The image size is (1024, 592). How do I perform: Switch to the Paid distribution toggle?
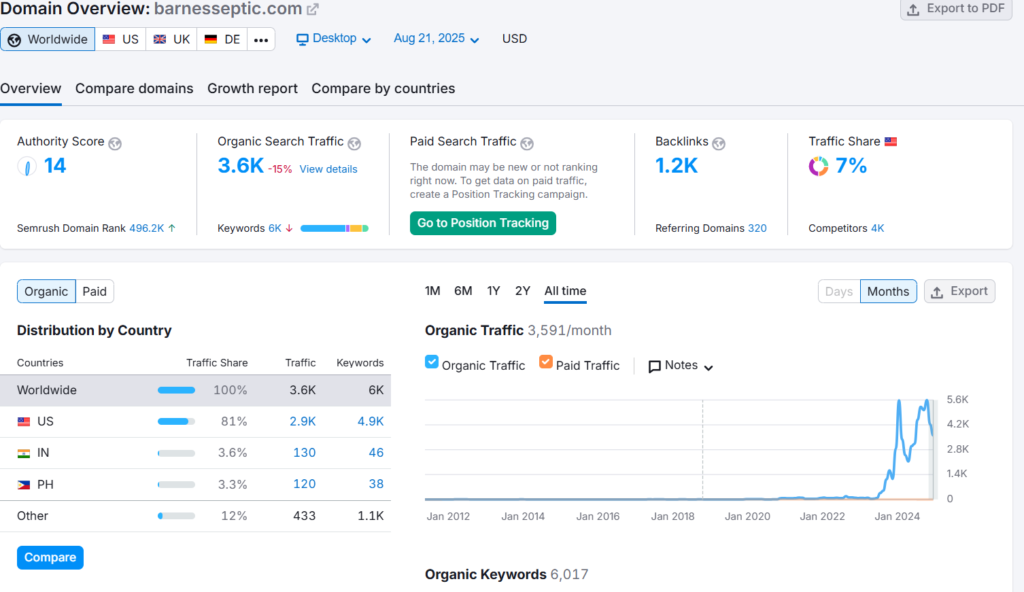click(x=95, y=292)
